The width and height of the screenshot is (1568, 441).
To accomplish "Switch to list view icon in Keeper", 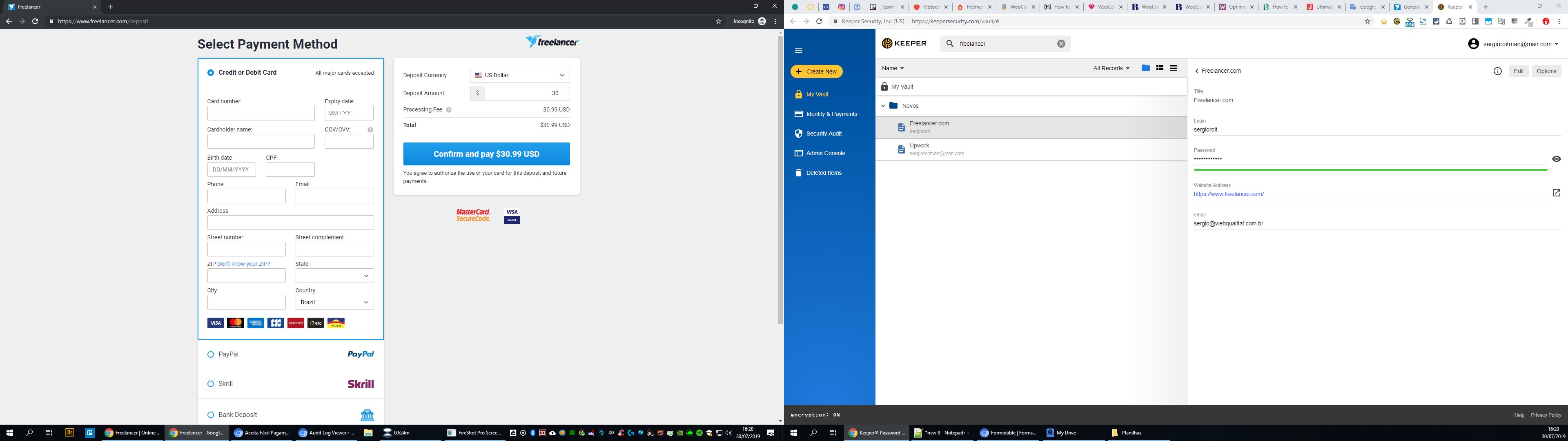I will [1174, 68].
